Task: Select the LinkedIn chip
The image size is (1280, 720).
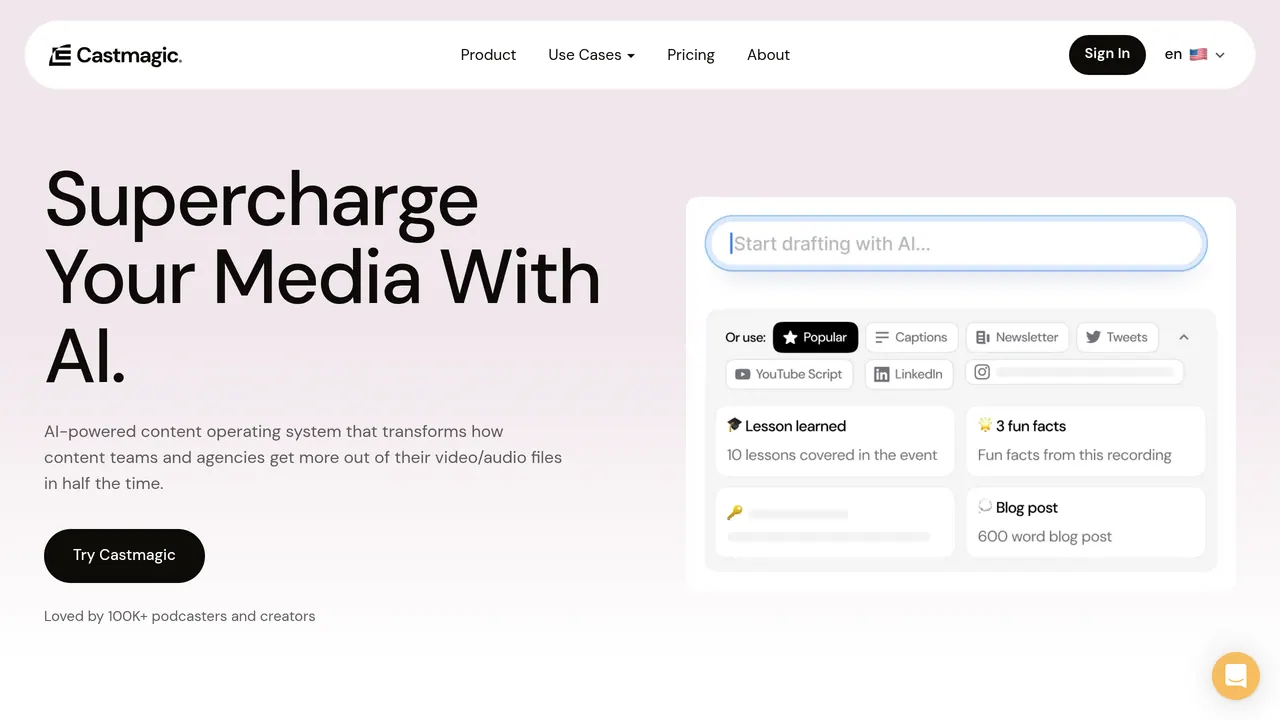Action: coord(909,374)
